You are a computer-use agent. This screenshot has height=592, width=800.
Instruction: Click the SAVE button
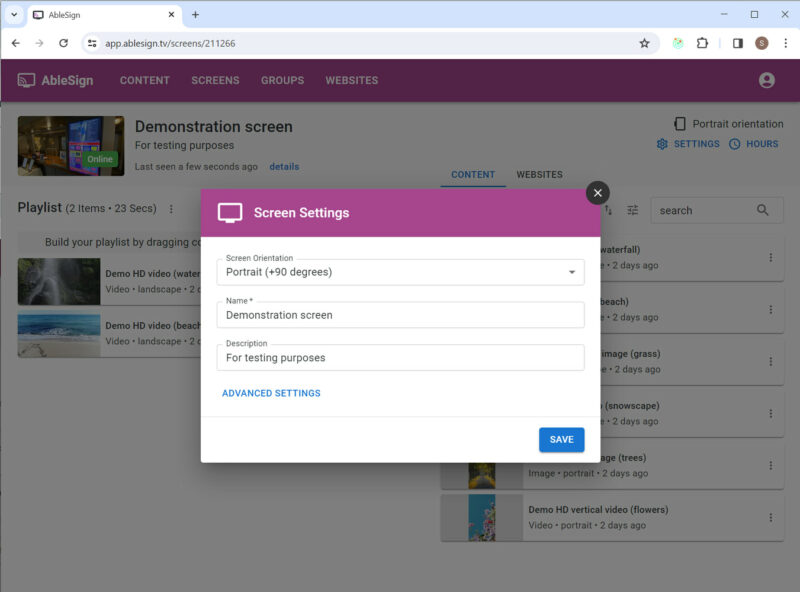(x=561, y=439)
